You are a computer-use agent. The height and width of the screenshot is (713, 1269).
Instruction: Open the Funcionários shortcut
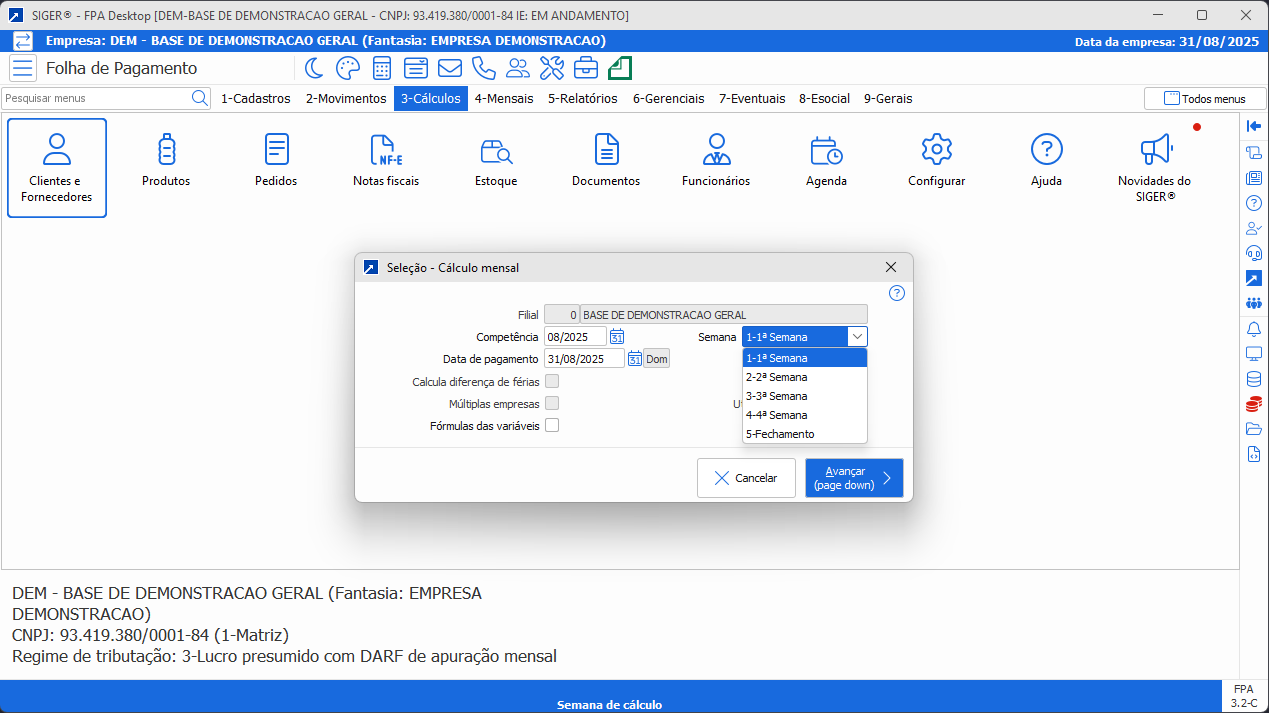[x=716, y=162]
